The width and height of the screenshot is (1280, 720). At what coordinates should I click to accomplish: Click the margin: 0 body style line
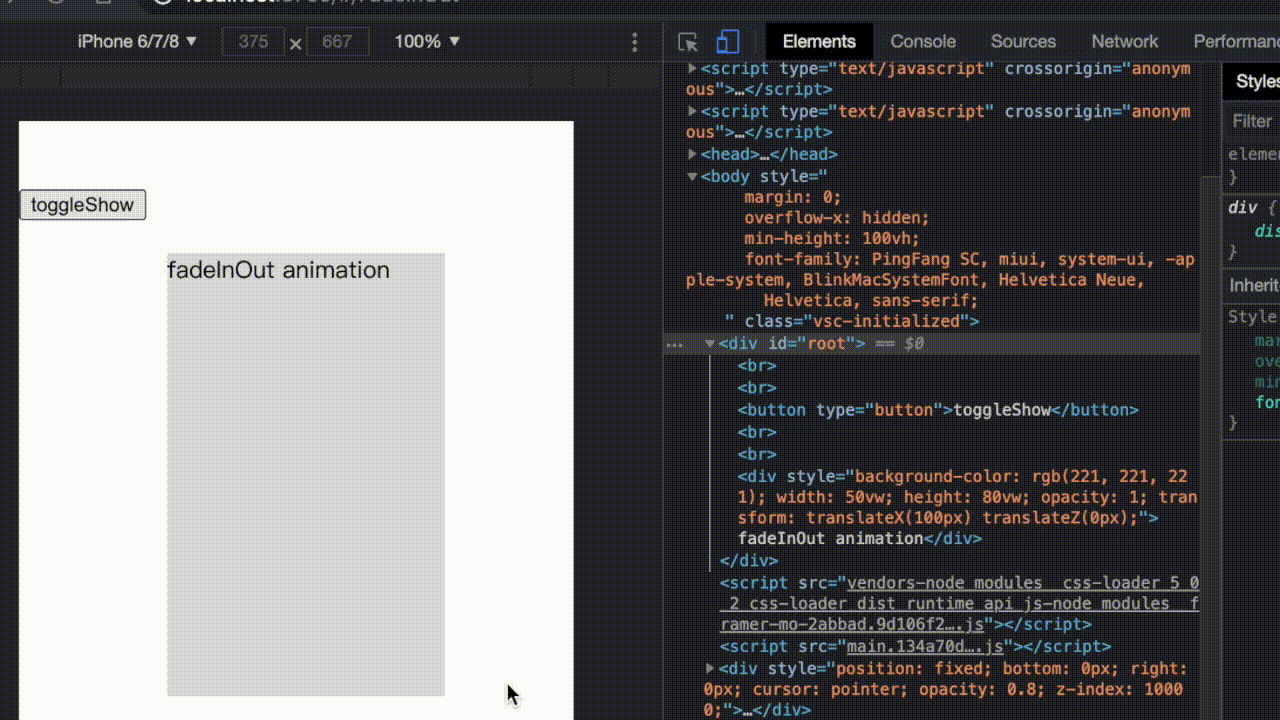[x=793, y=197]
